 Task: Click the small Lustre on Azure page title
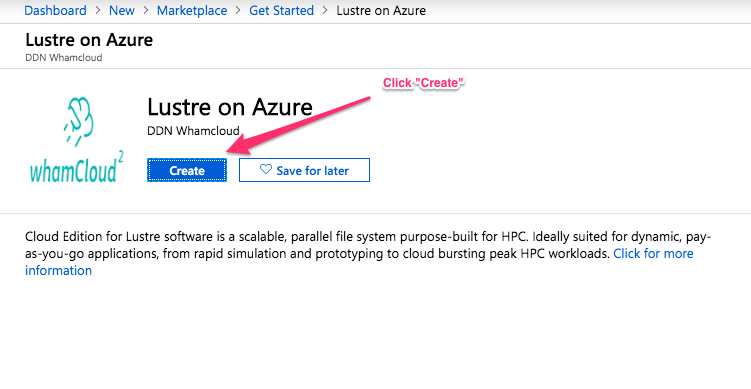(89, 40)
